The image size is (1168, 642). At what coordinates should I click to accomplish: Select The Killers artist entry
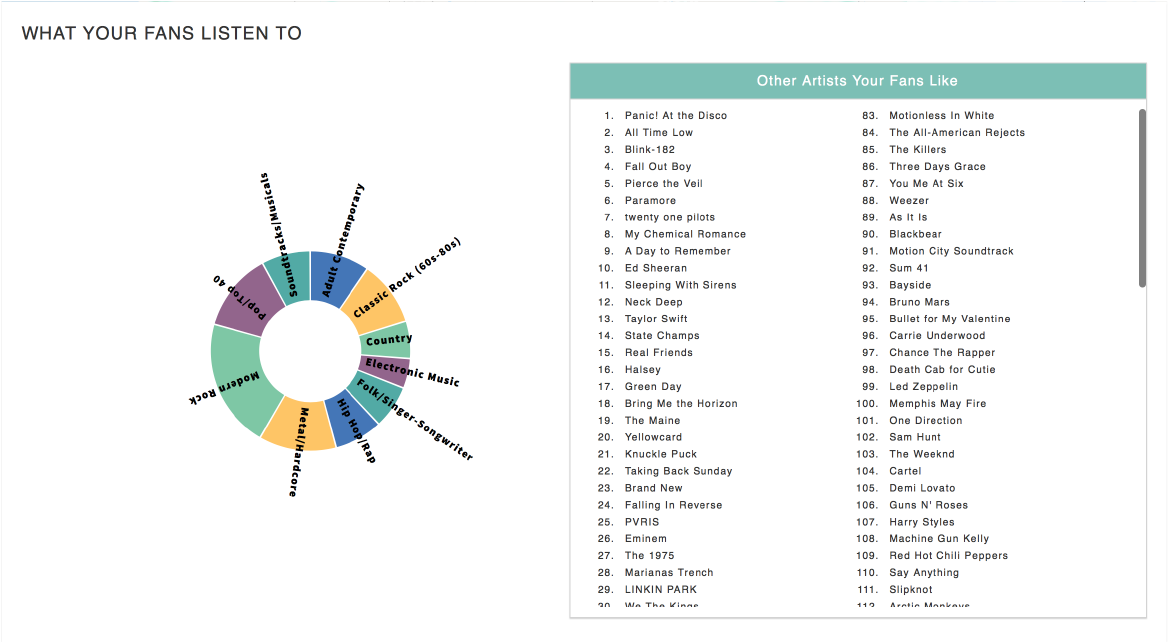[917, 150]
